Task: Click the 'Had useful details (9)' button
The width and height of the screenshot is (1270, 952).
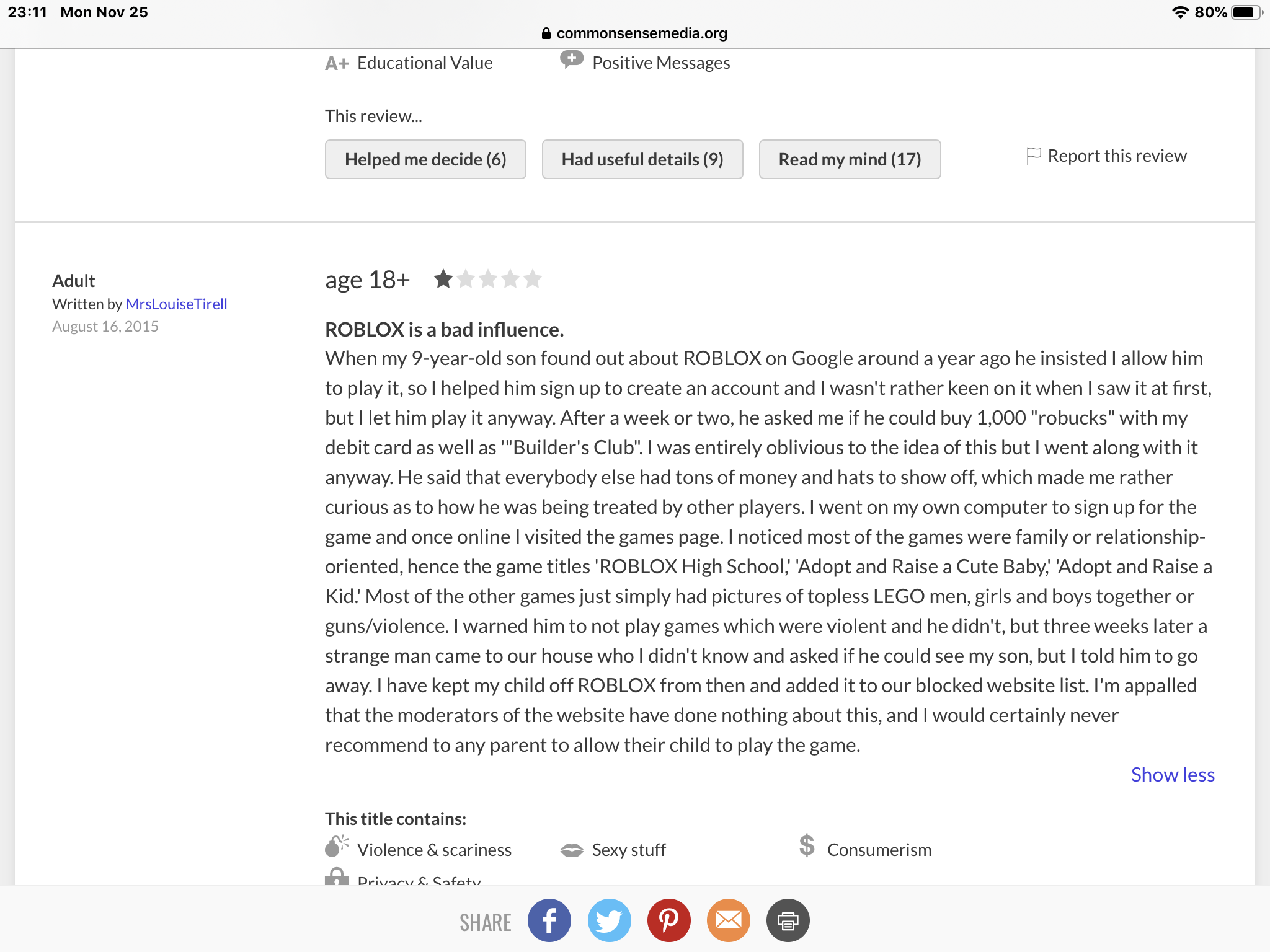Action: [x=642, y=159]
